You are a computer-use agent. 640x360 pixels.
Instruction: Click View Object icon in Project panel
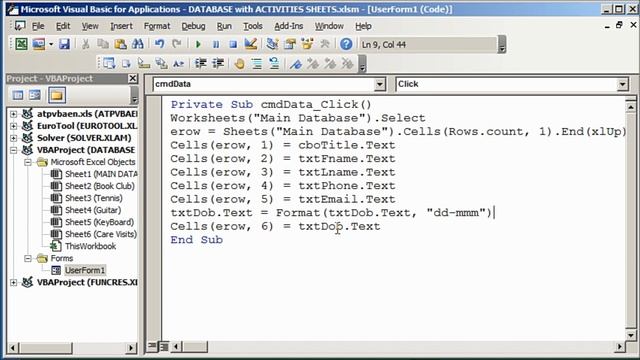pyautogui.click(x=35, y=96)
